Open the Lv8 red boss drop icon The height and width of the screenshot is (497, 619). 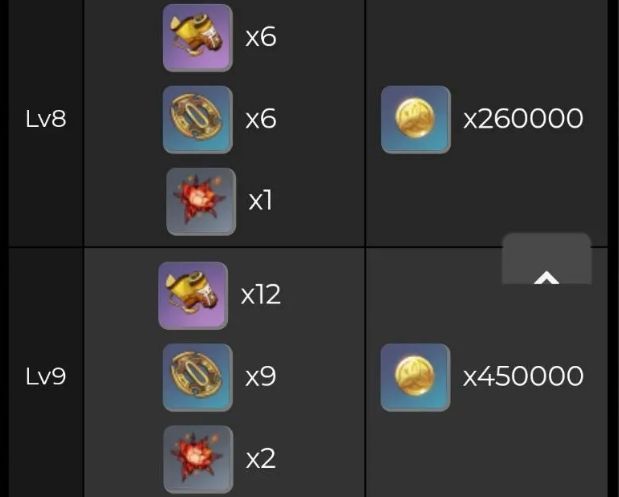[x=201, y=202]
